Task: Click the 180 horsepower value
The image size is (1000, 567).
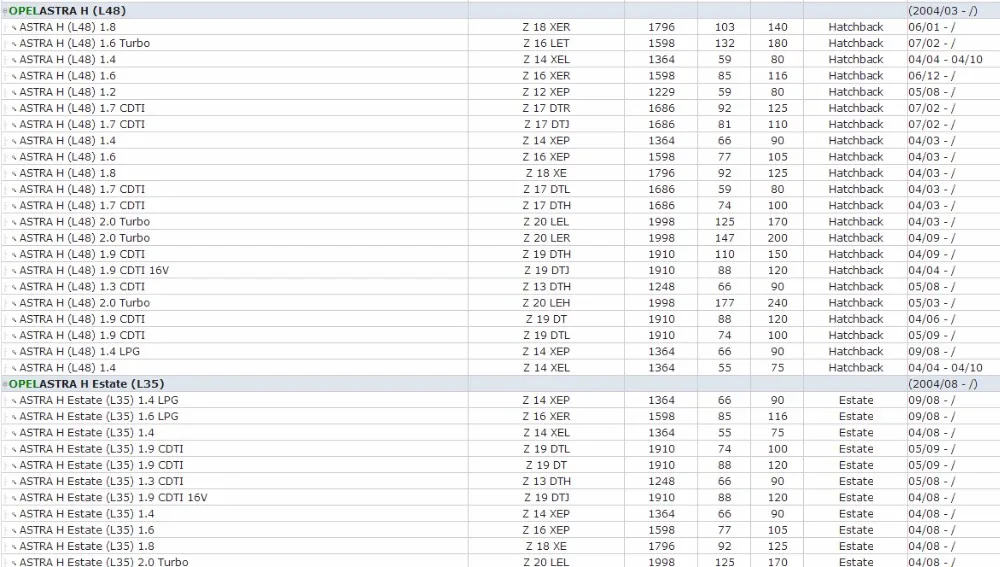Action: [777, 43]
